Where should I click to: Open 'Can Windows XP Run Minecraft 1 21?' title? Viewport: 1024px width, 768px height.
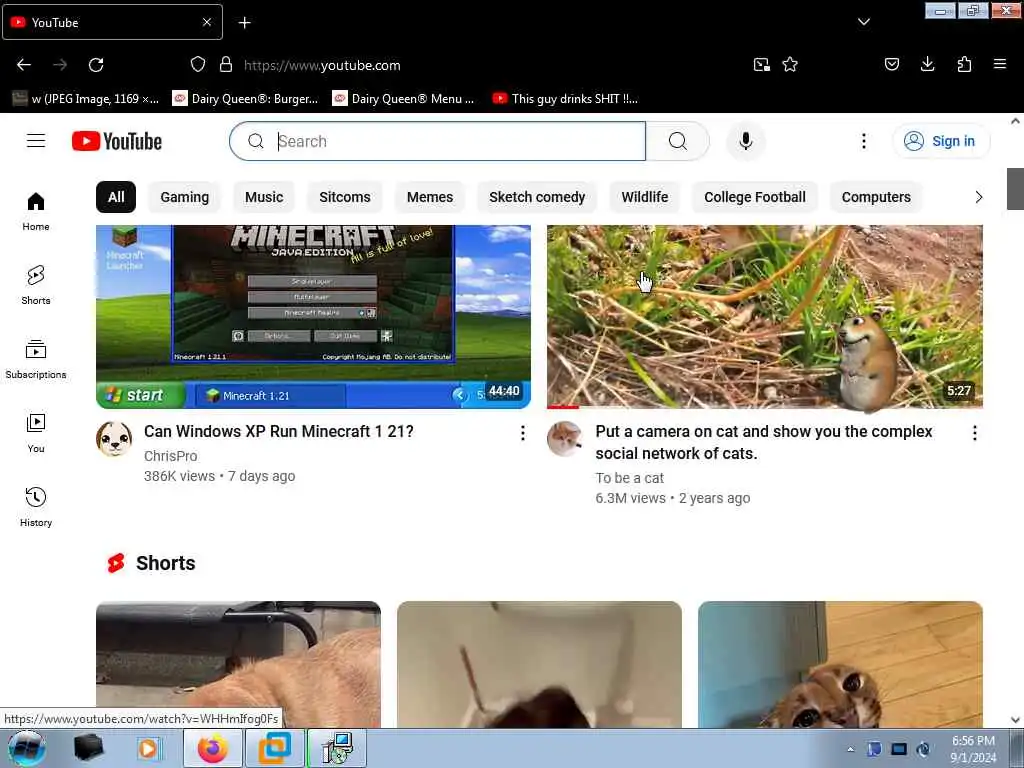[x=279, y=432]
